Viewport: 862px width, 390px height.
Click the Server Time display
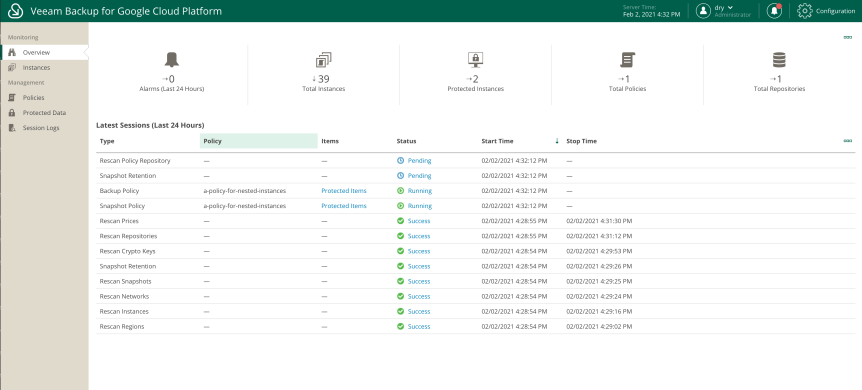[651, 11]
